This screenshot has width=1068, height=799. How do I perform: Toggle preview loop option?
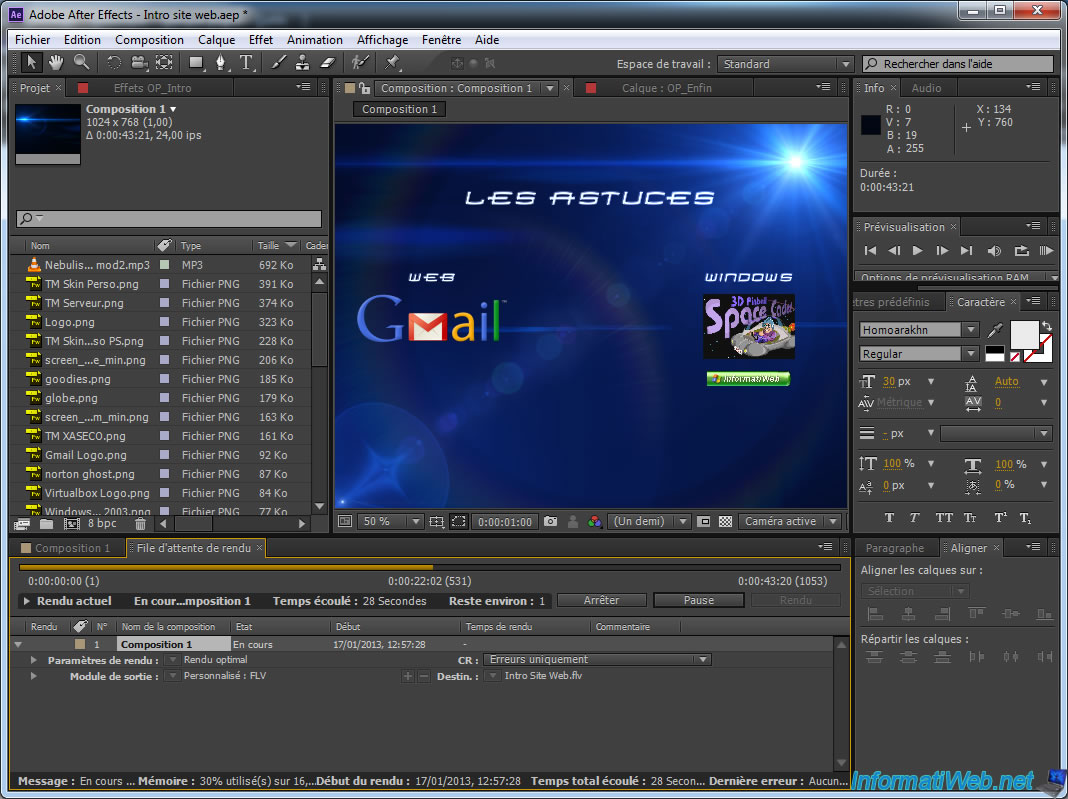point(1021,251)
